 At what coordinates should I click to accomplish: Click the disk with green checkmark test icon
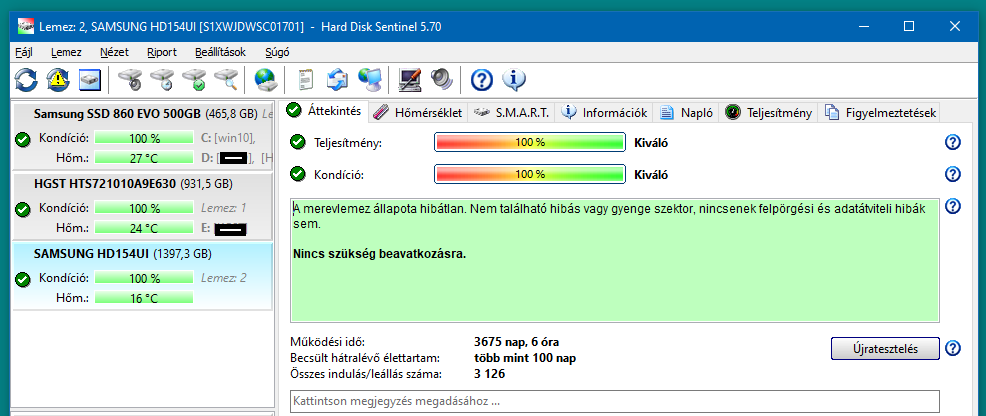194,80
